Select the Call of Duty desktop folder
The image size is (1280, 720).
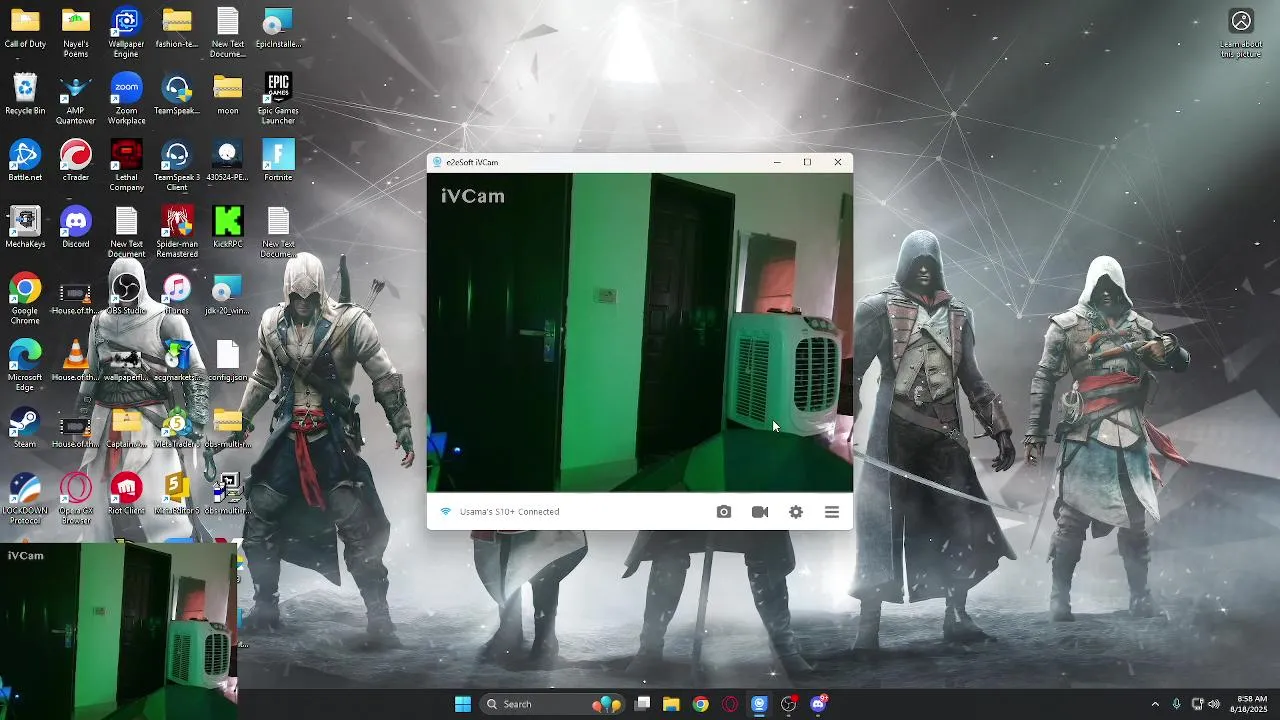[25, 29]
